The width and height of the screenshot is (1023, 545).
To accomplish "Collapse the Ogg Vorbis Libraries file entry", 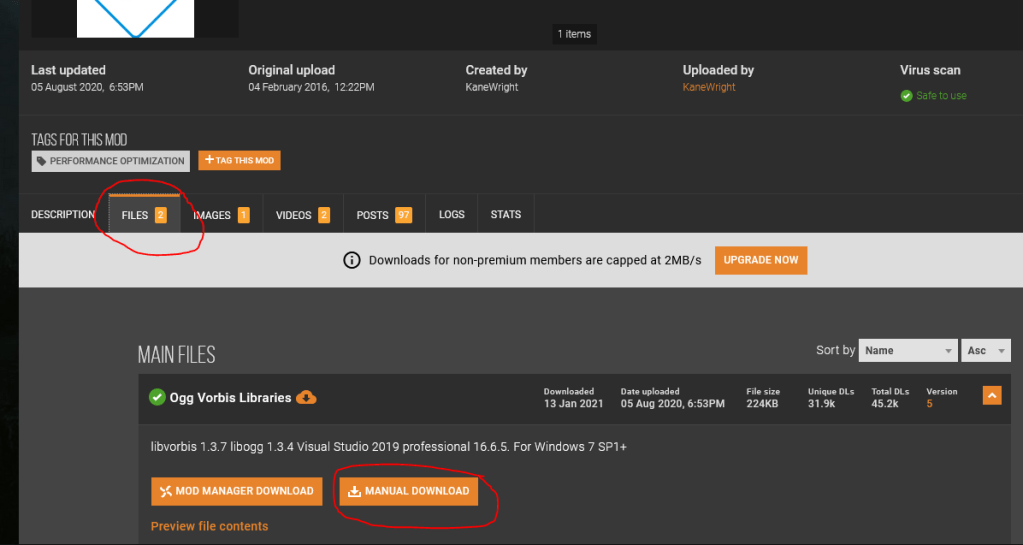I will (x=992, y=396).
